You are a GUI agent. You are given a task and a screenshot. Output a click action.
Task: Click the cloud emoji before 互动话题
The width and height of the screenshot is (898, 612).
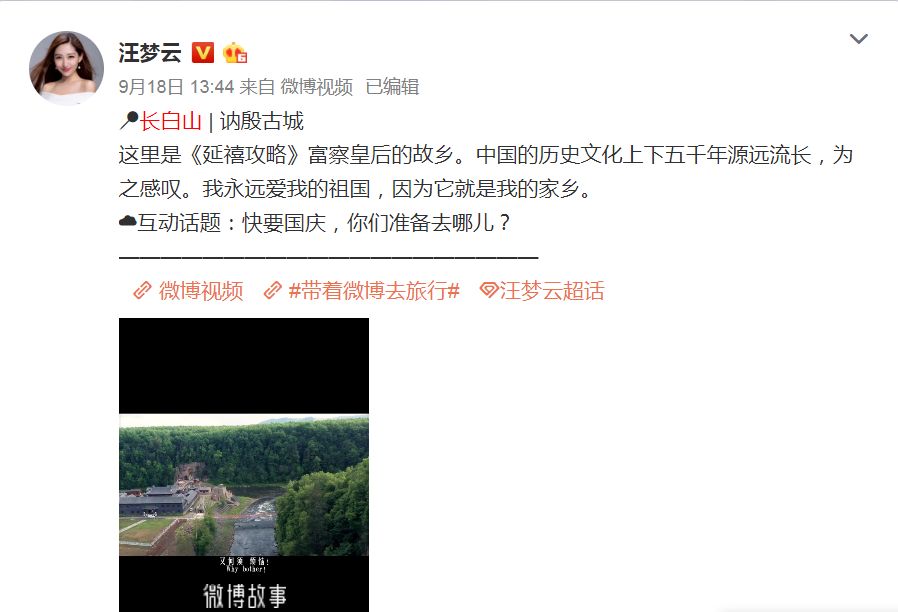pos(127,222)
